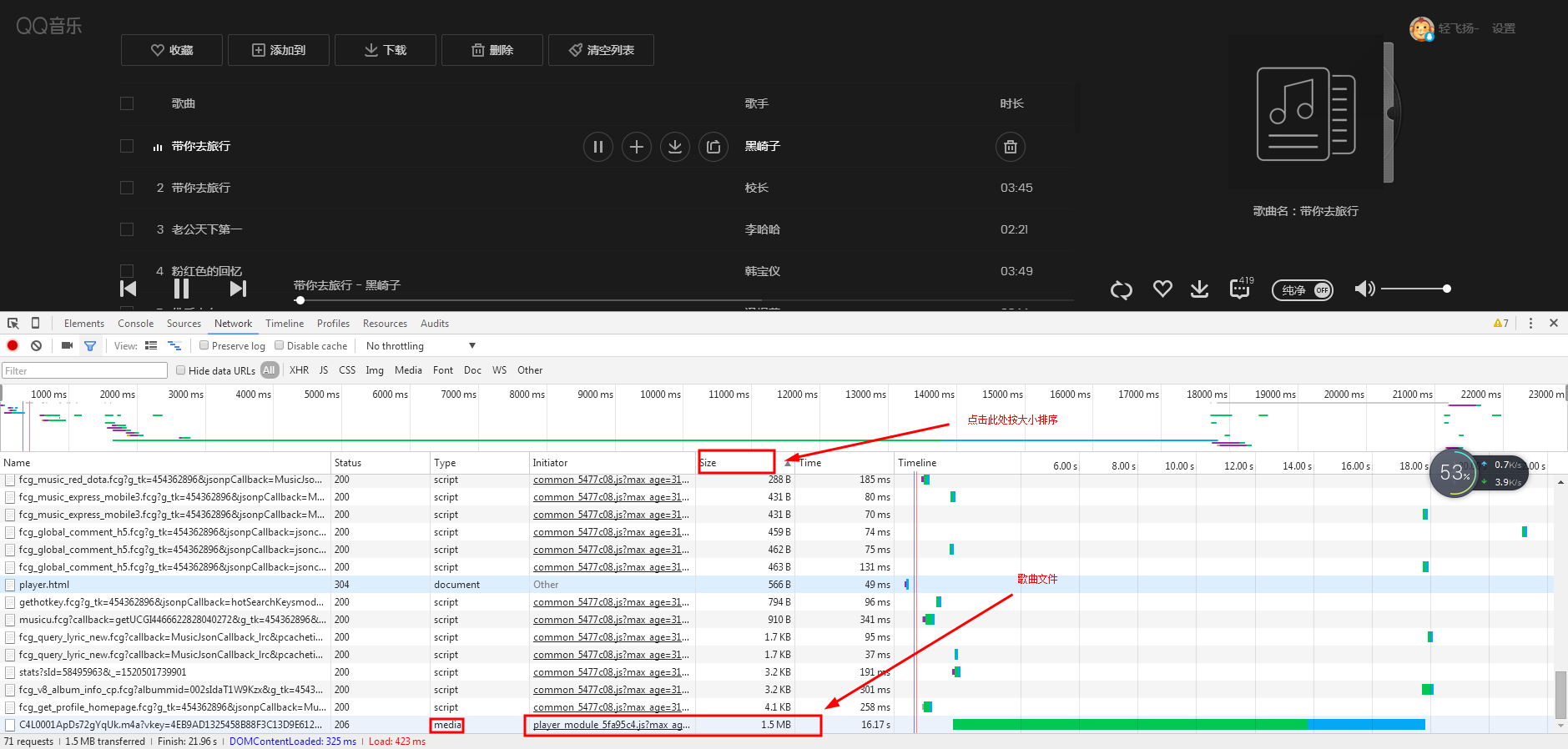Sort requests by the Name column header
The height and width of the screenshot is (749, 1568).
click(x=165, y=463)
